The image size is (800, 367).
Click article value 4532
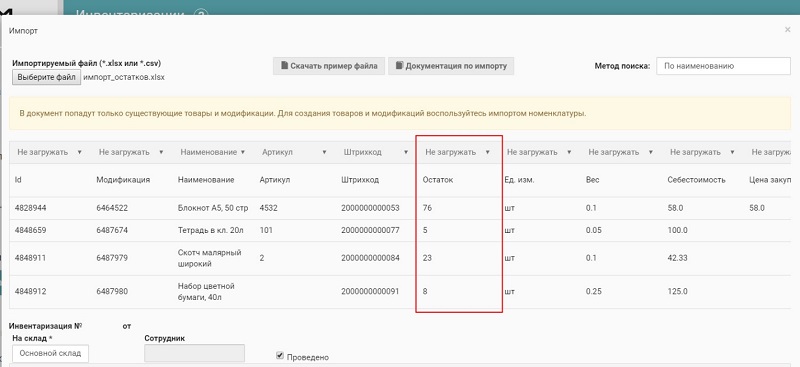pos(268,208)
